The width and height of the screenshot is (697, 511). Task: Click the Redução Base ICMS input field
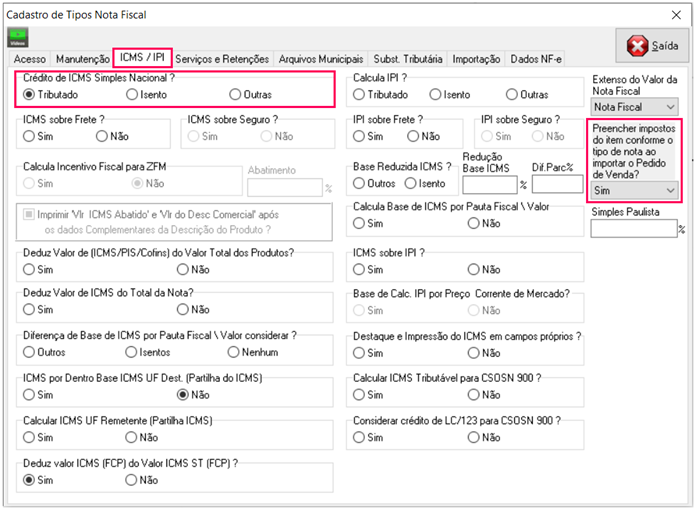click(489, 184)
